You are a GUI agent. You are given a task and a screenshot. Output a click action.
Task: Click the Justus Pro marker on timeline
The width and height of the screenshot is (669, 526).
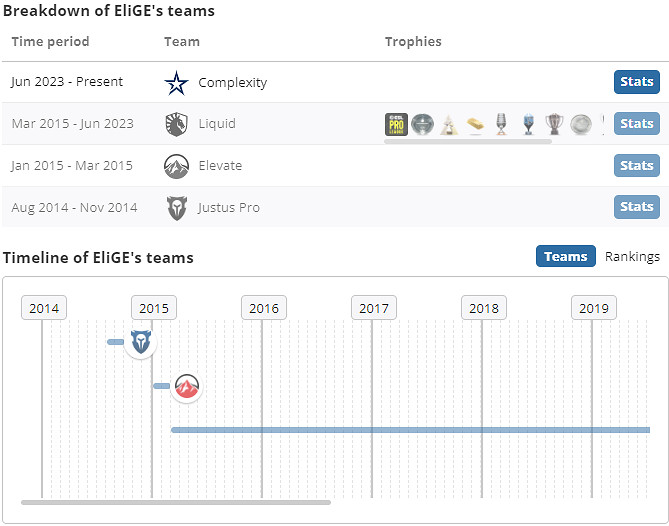(x=141, y=342)
